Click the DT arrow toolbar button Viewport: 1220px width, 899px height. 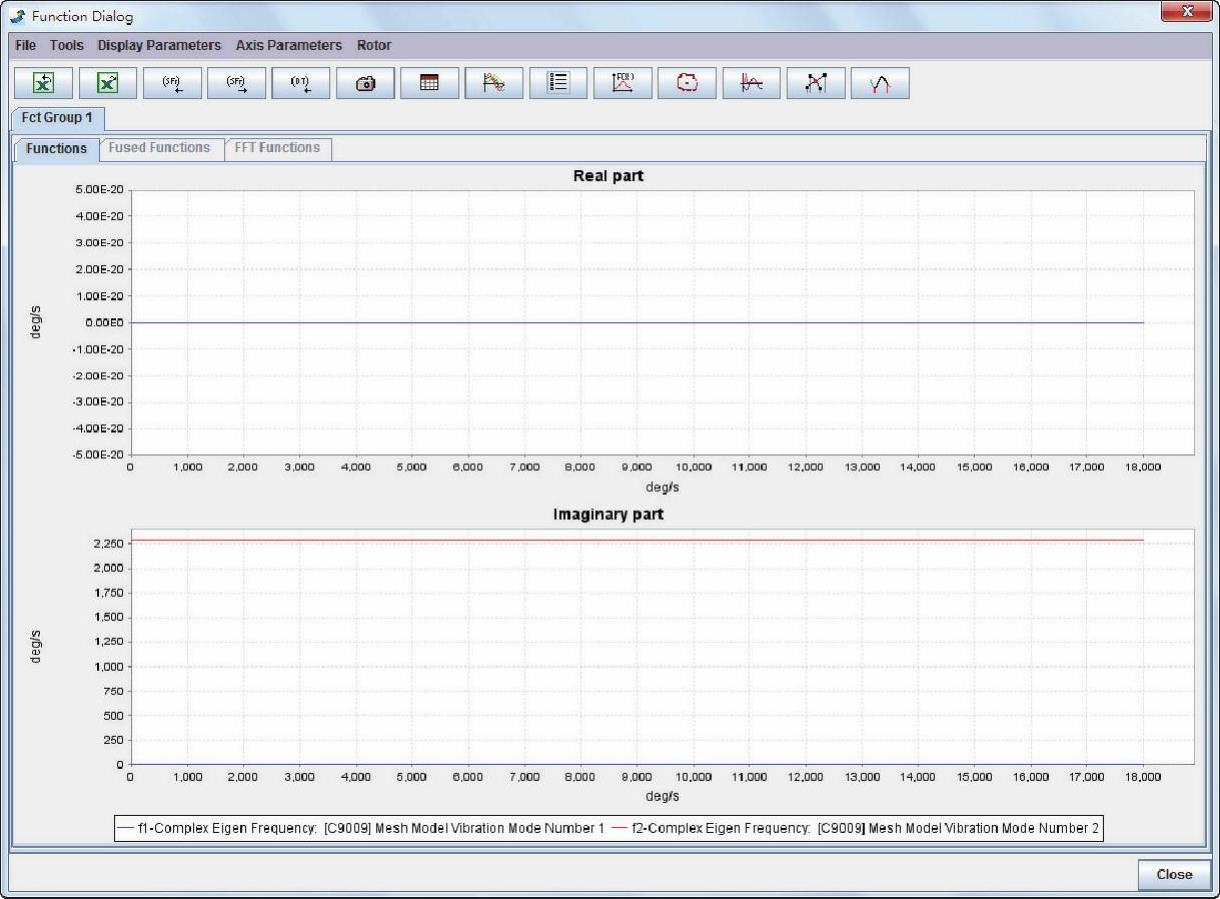tap(301, 84)
